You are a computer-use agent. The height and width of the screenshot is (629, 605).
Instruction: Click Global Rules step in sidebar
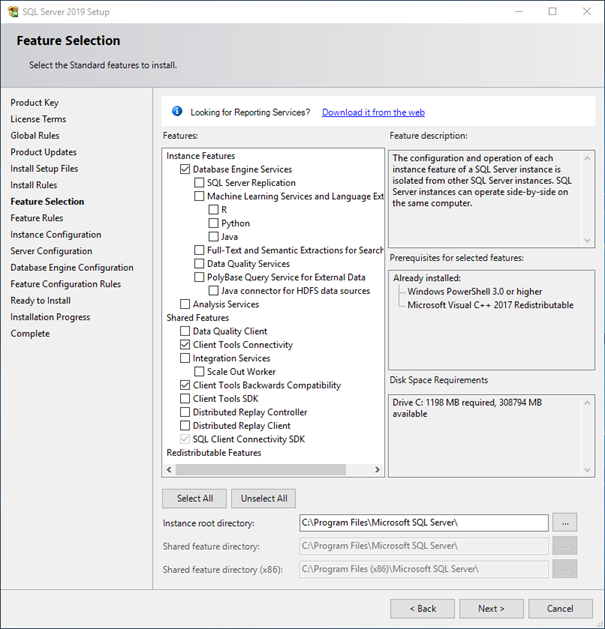point(35,136)
